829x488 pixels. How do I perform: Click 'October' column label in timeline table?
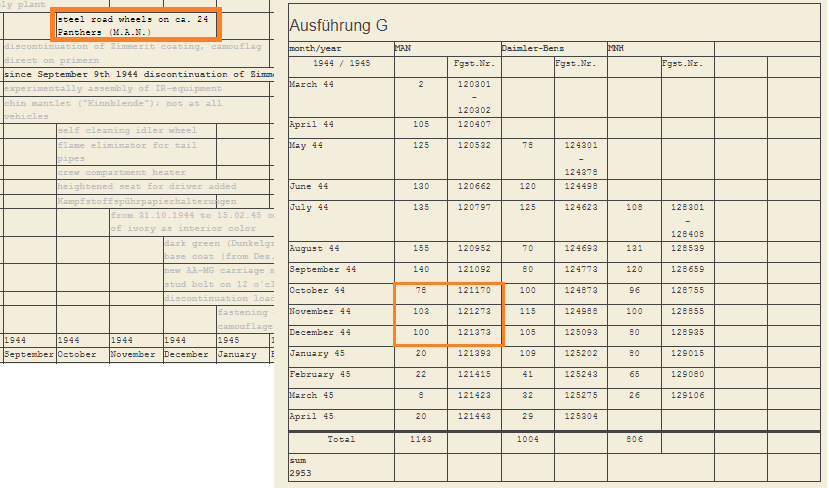(77, 355)
